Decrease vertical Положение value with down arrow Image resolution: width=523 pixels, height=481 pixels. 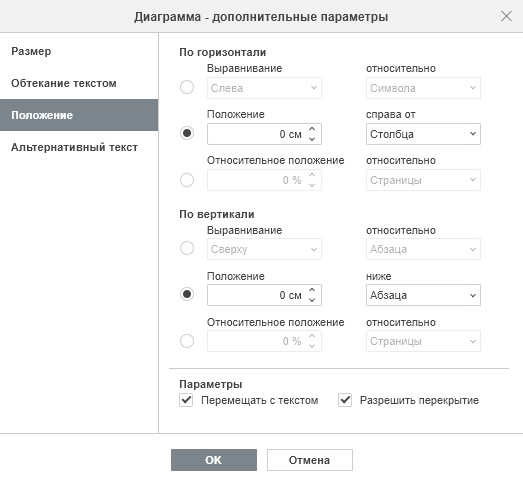312,300
